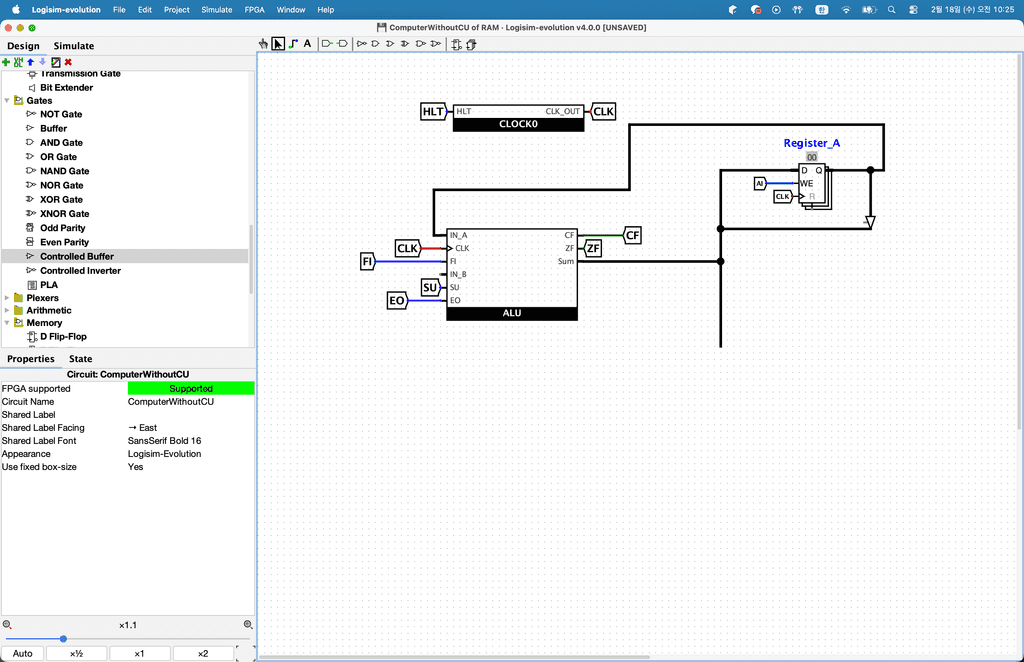Switch to the State tab

click(80, 359)
